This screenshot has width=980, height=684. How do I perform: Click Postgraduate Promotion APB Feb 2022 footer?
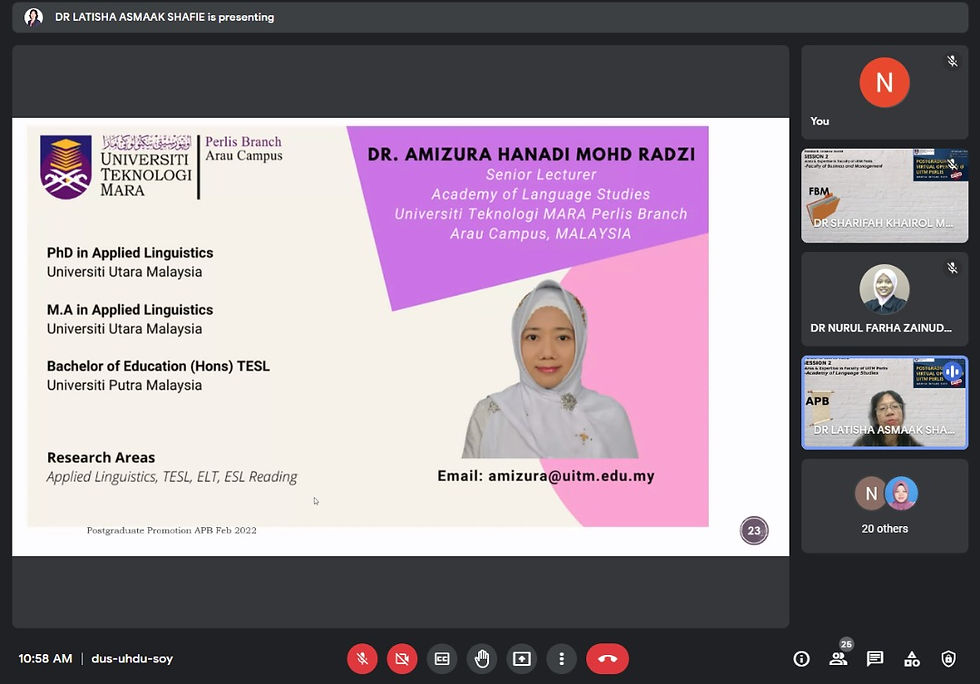[171, 530]
